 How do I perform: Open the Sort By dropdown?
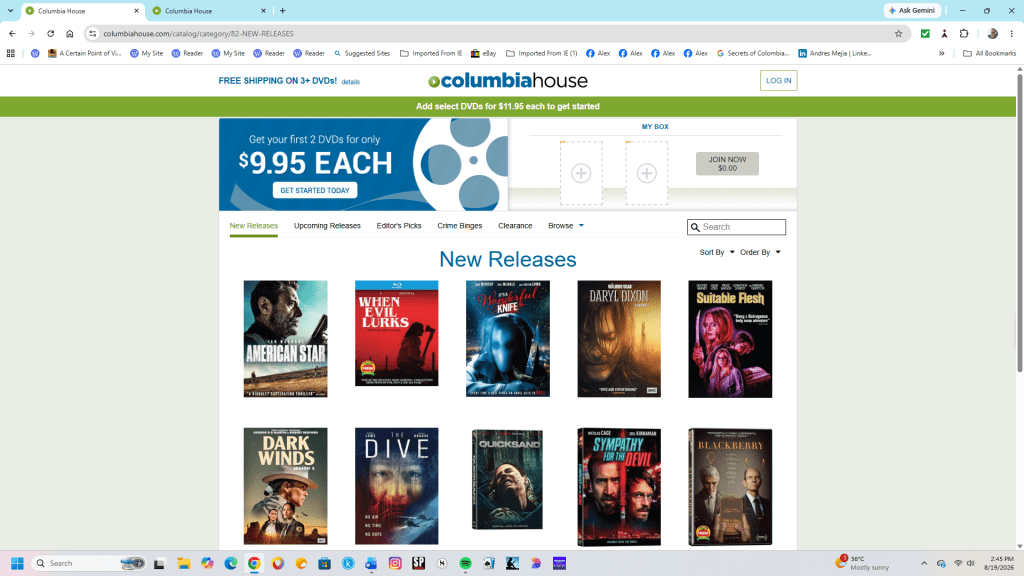click(x=716, y=252)
